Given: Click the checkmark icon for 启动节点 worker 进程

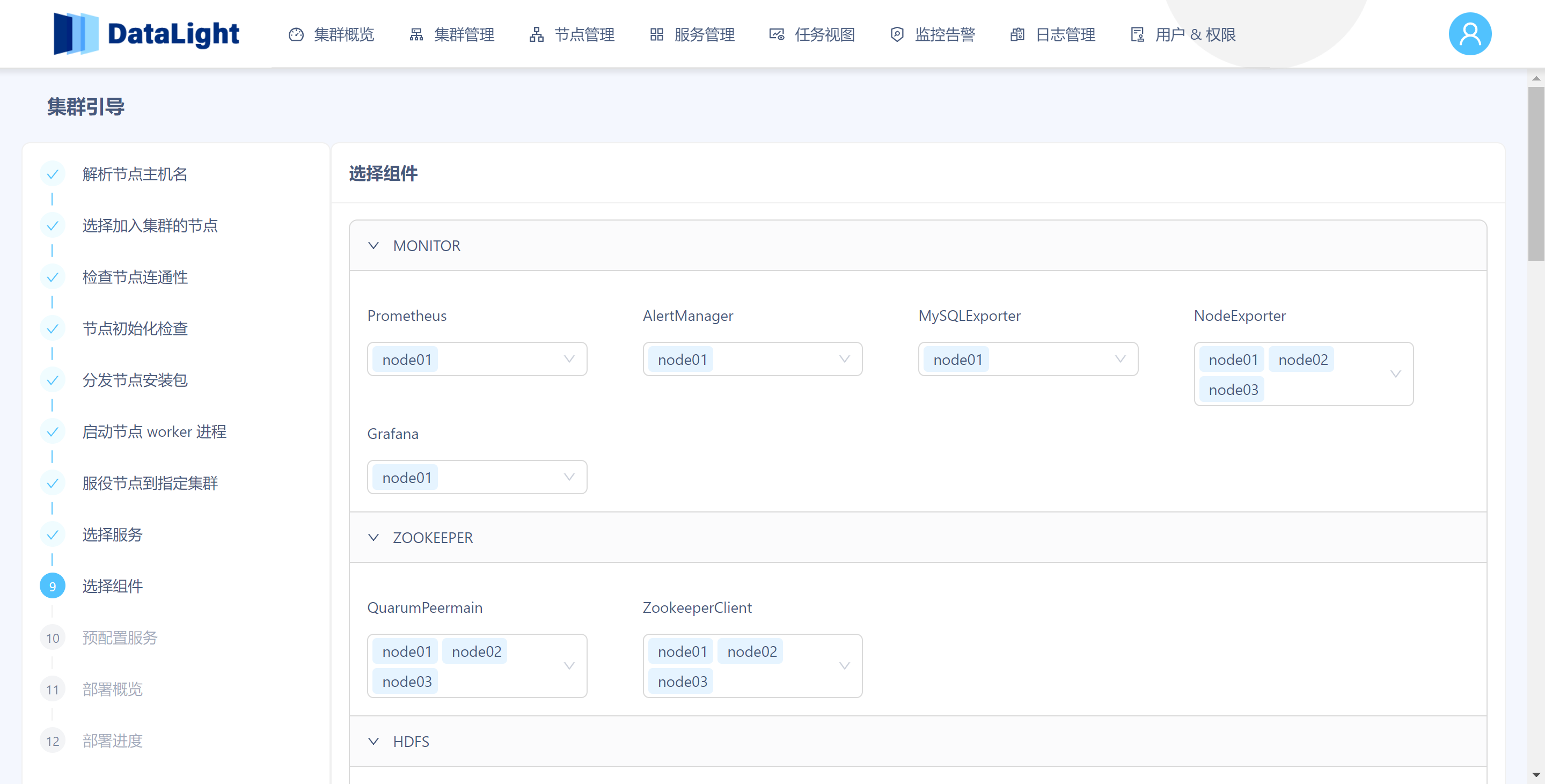Looking at the screenshot, I should [52, 432].
